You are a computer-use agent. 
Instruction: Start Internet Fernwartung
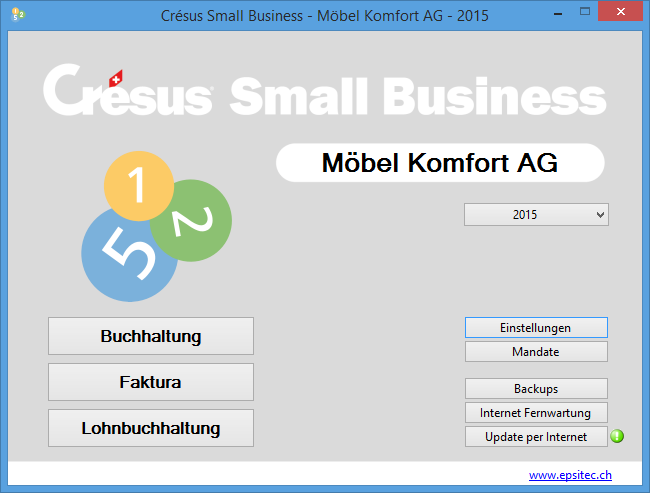536,413
